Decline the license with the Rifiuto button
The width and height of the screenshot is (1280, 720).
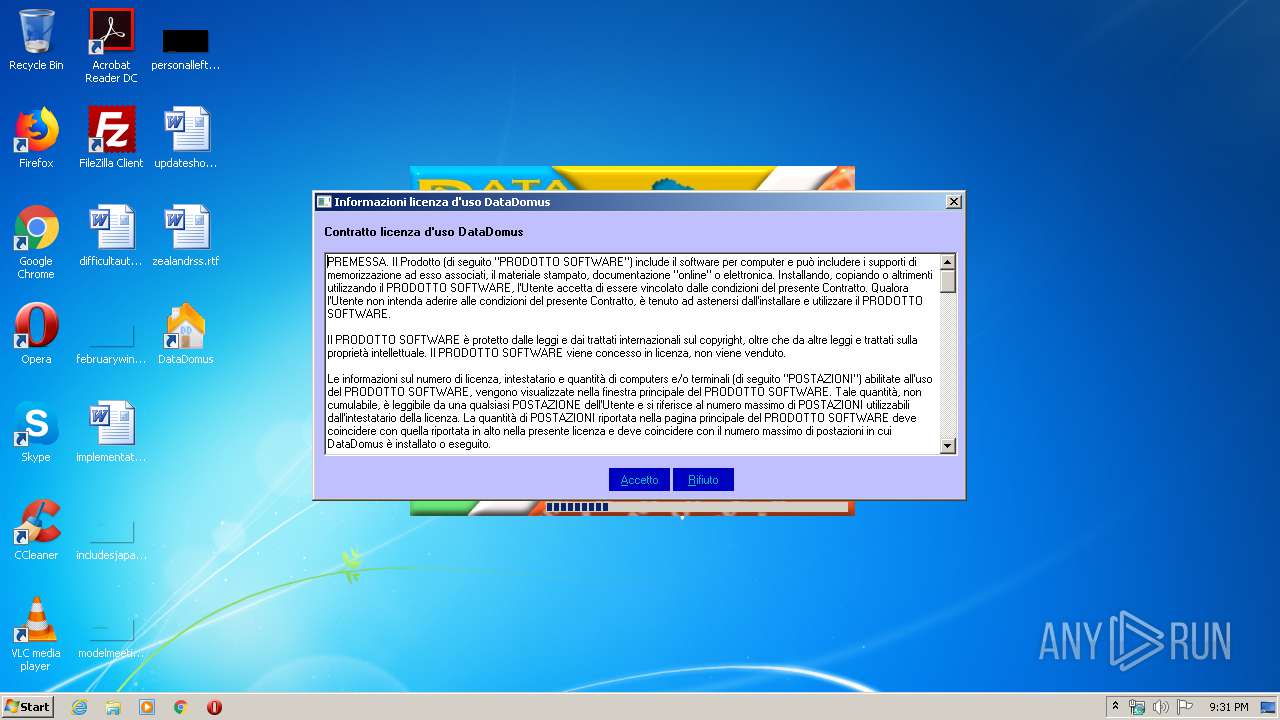(x=703, y=480)
